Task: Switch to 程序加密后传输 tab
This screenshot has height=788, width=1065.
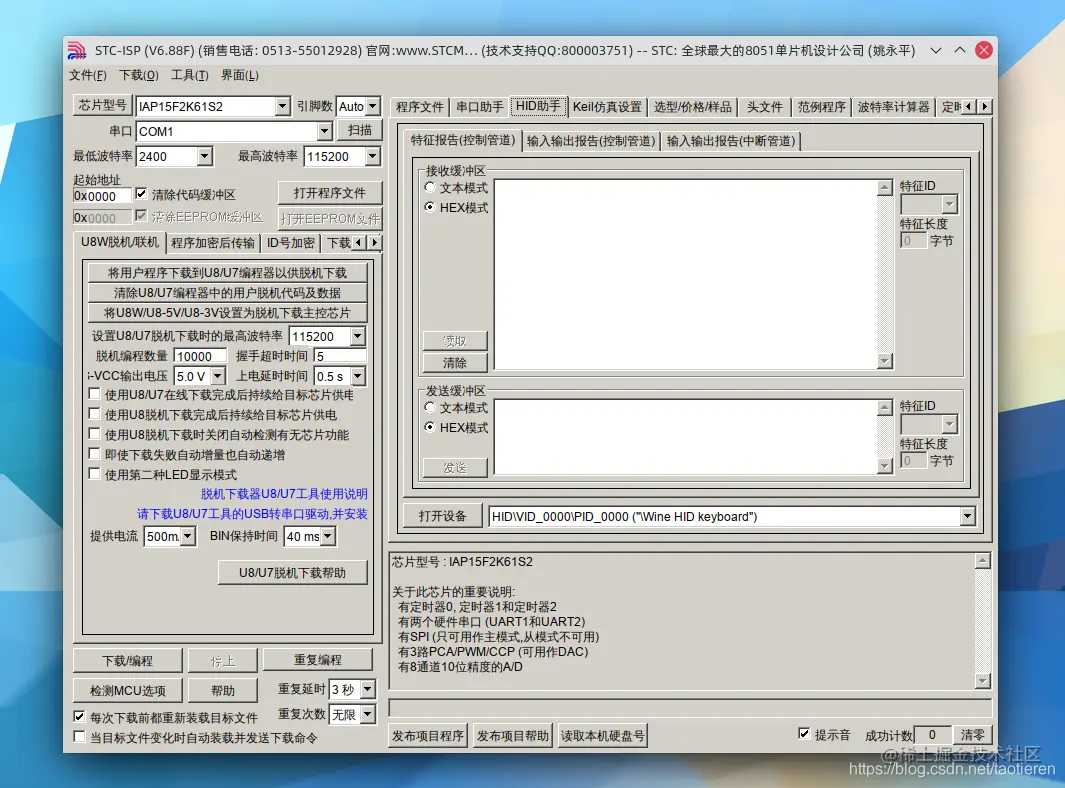Action: (x=213, y=243)
